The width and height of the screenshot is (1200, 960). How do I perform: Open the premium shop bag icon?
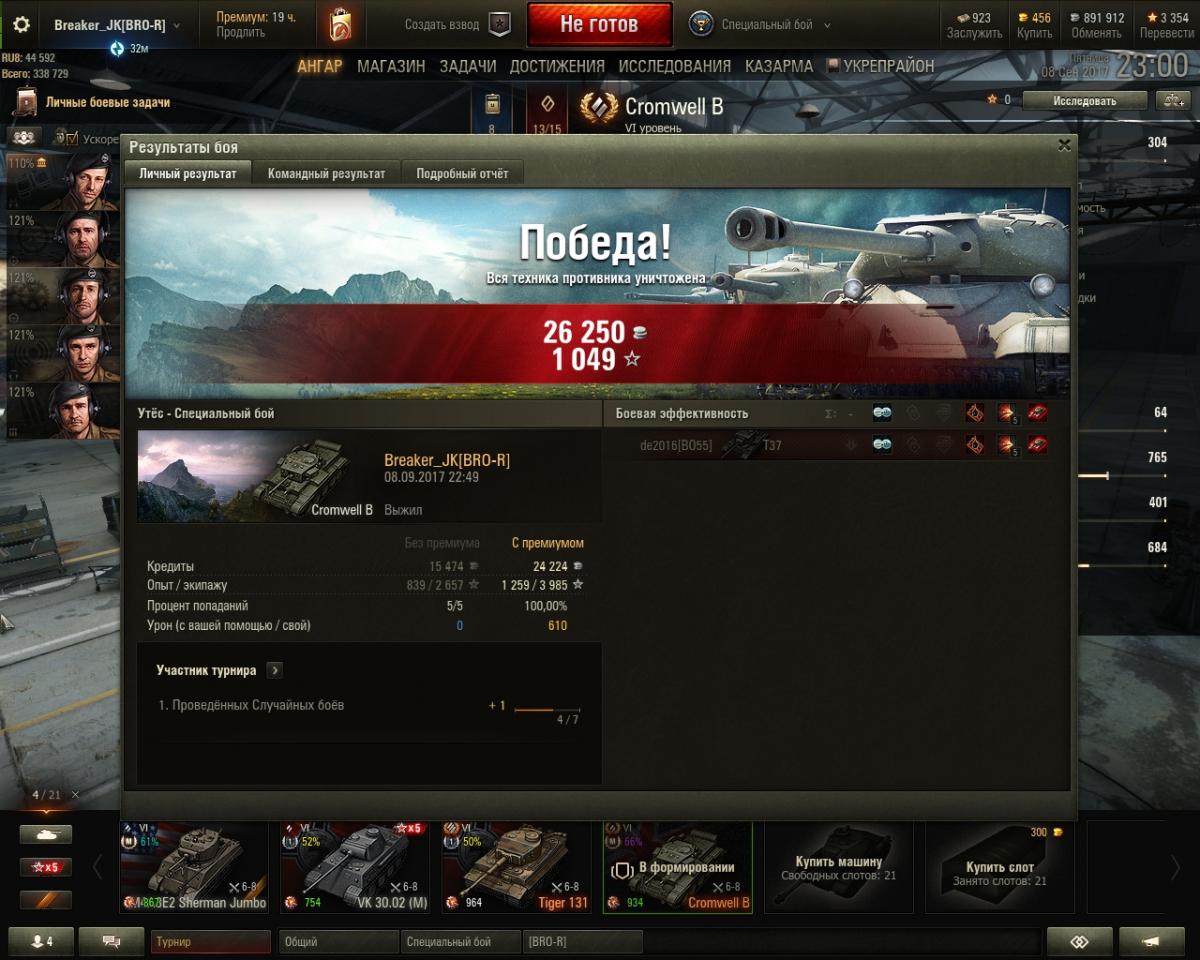click(x=340, y=24)
